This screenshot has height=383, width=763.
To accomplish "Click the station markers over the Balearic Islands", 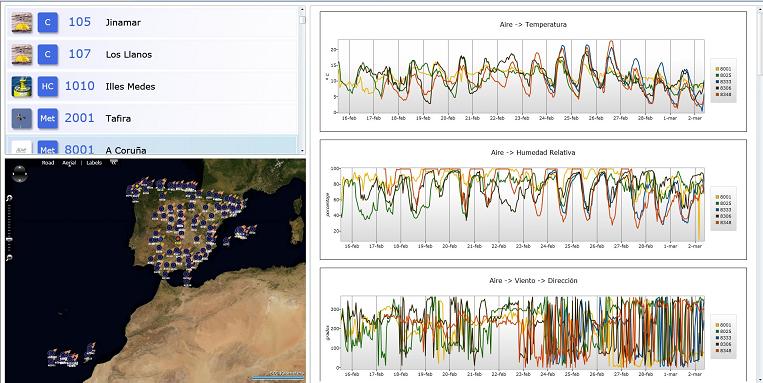I will 241,234.
